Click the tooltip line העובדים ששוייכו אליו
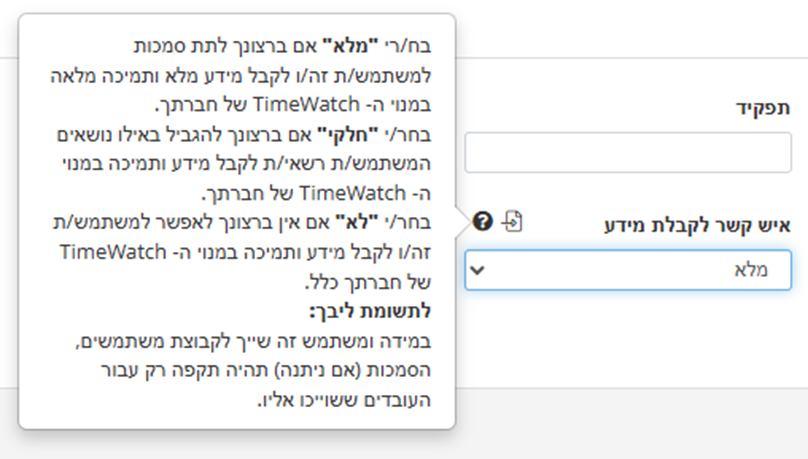808x459 pixels. (x=344, y=400)
